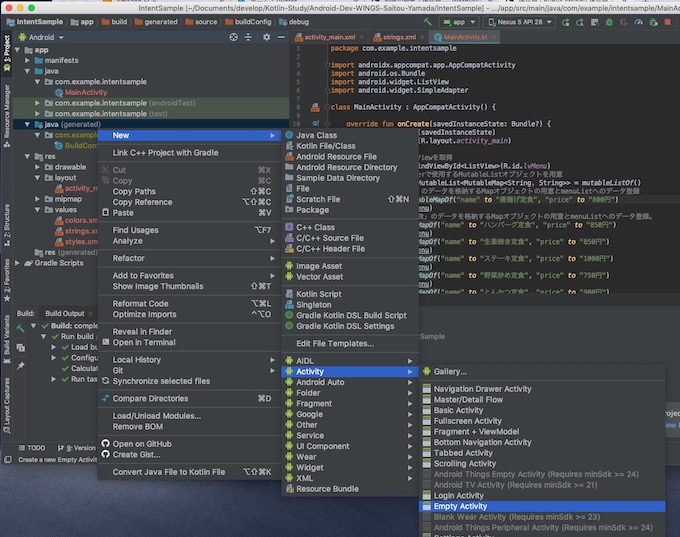Image resolution: width=680 pixels, height=537 pixels.
Task: Open the Fragment submenu in New menu
Action: click(x=350, y=404)
